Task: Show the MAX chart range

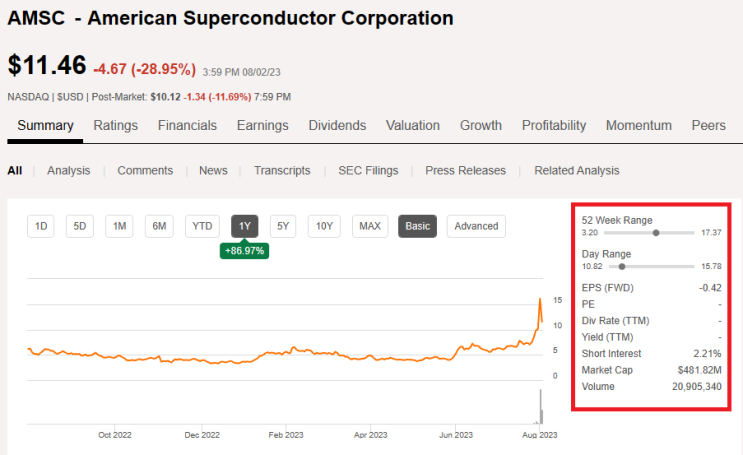Action: (370, 226)
